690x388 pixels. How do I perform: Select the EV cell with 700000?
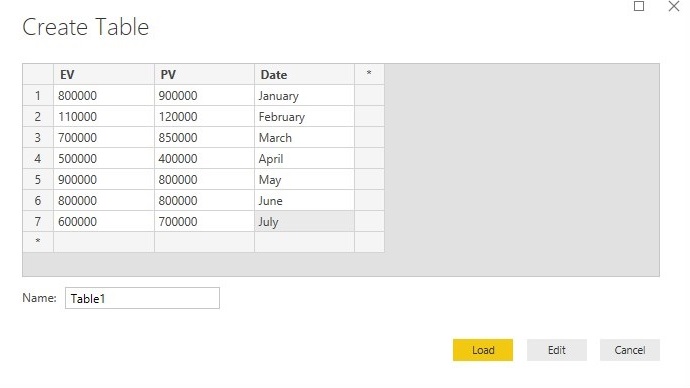point(104,138)
